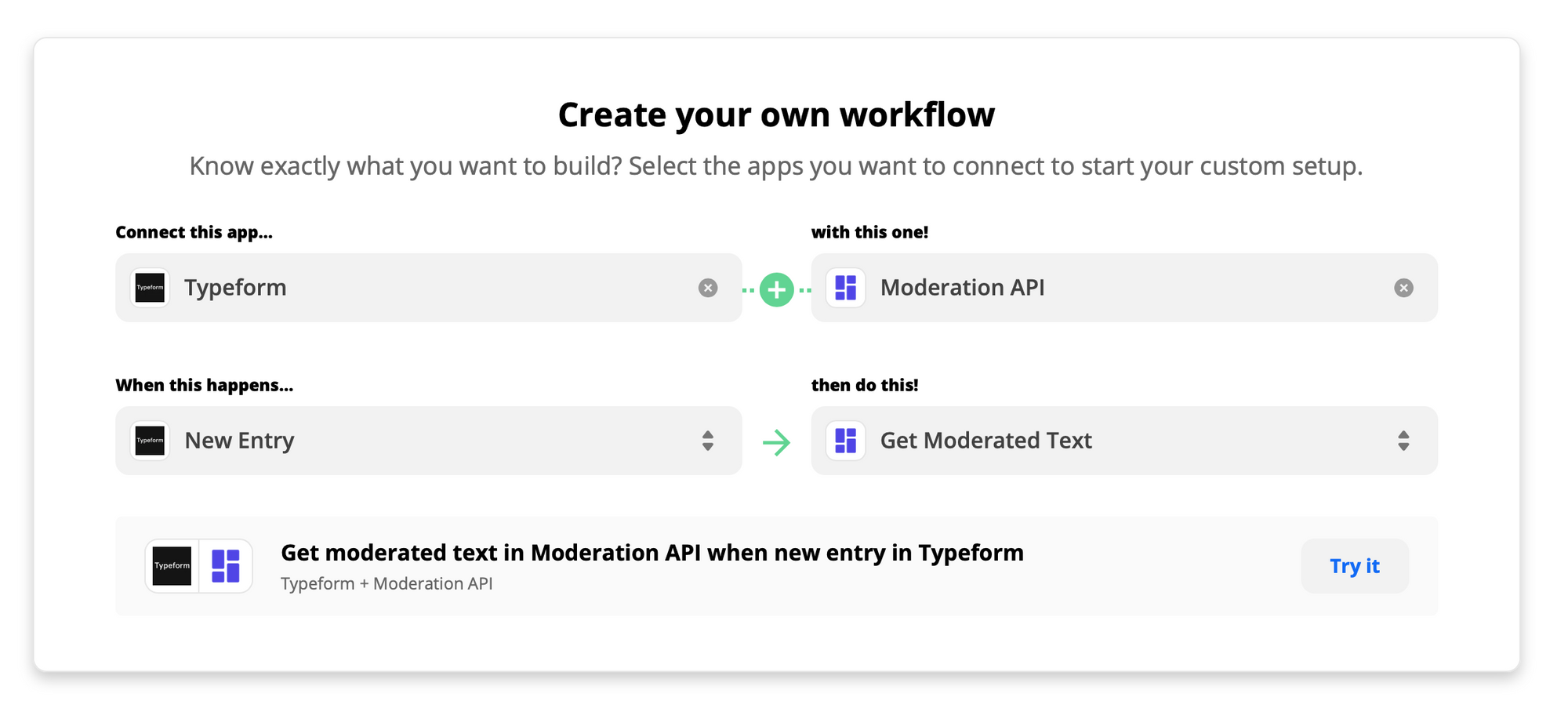
Task: Click the Try it button
Action: pyautogui.click(x=1355, y=566)
